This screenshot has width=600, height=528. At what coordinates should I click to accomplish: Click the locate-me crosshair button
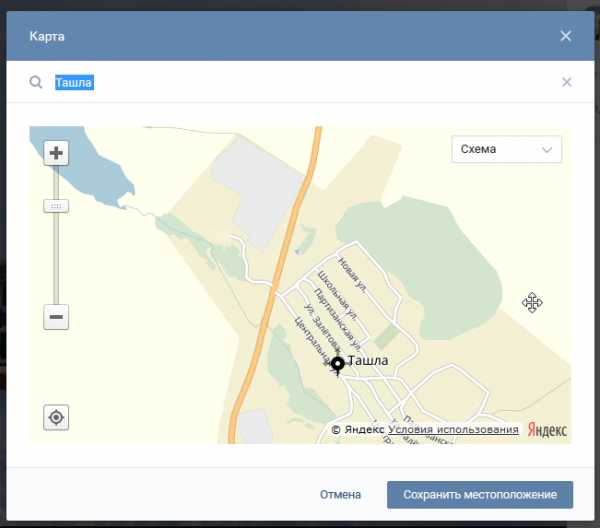56,417
